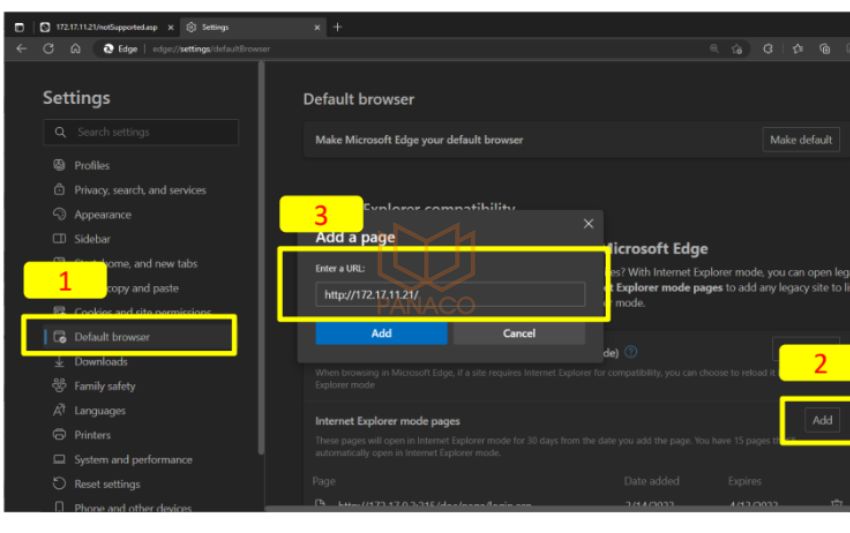Select the Settings tab
Screen dimensions: 850x533
click(253, 27)
